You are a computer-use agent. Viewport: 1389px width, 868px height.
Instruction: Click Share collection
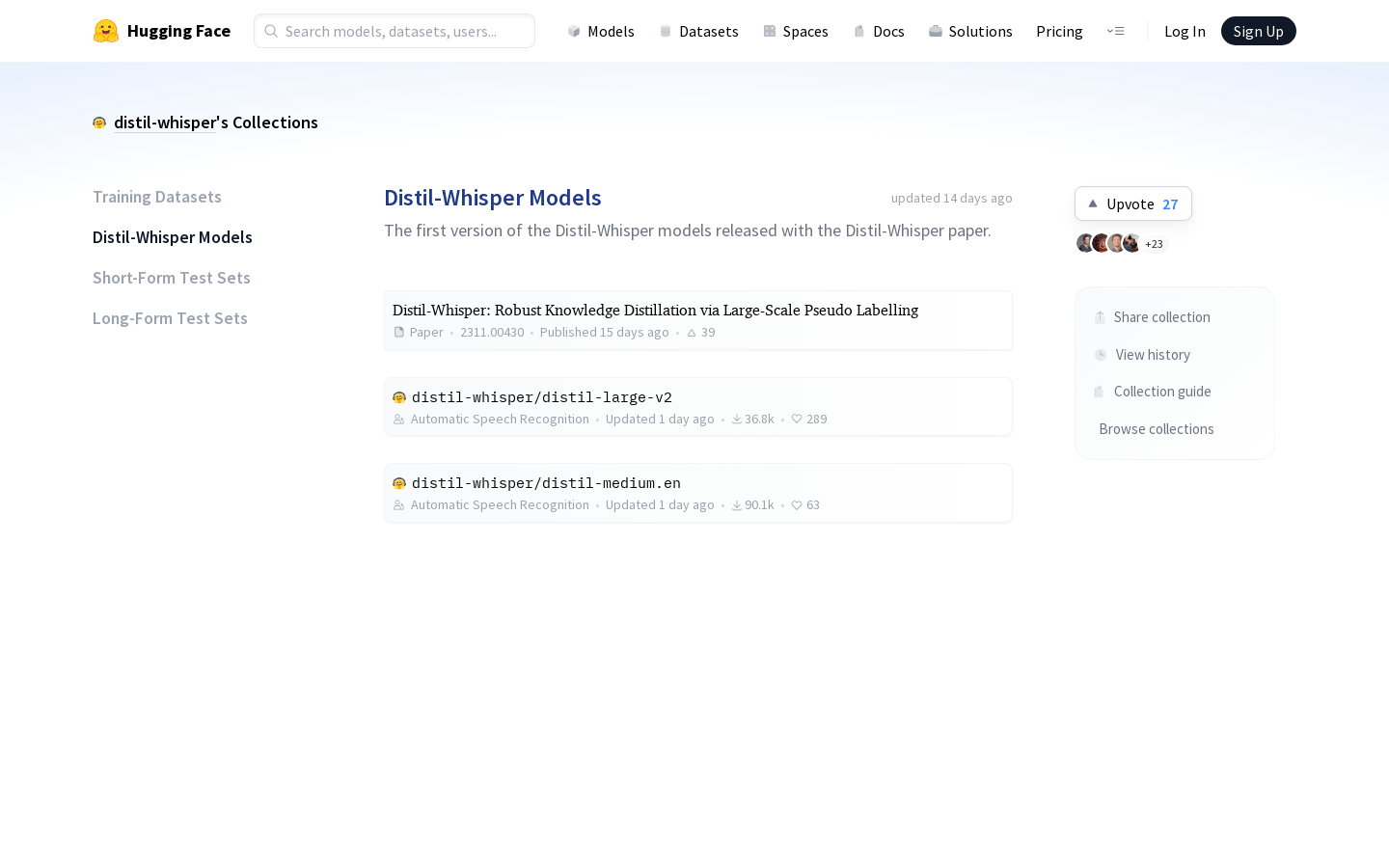click(1153, 317)
